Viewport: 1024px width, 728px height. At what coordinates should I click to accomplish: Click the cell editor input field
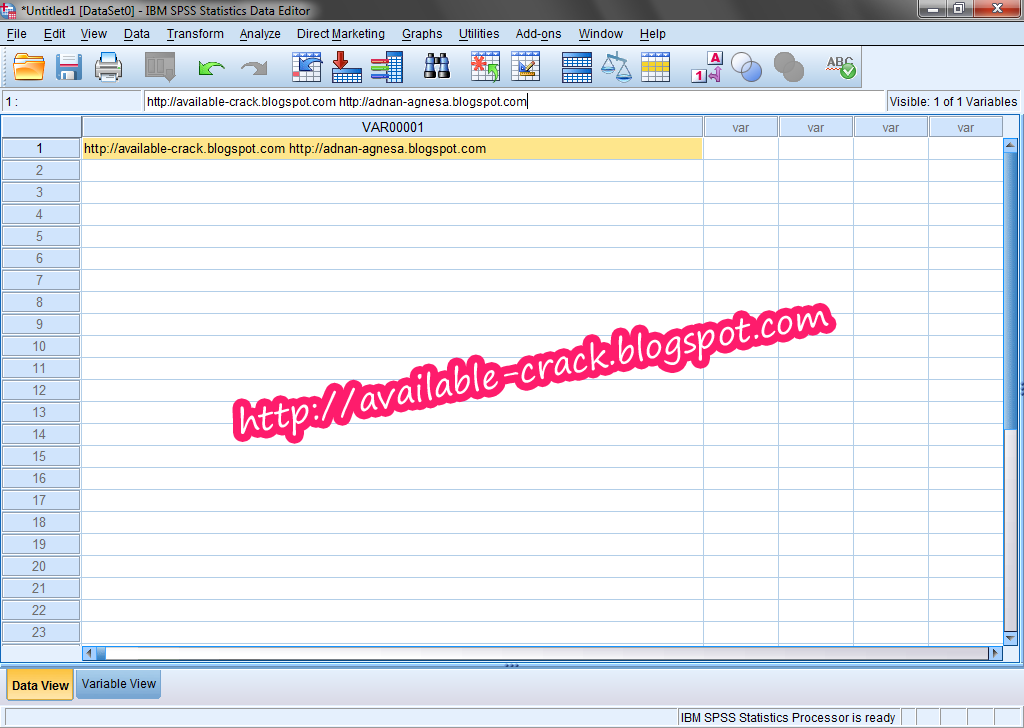[514, 101]
